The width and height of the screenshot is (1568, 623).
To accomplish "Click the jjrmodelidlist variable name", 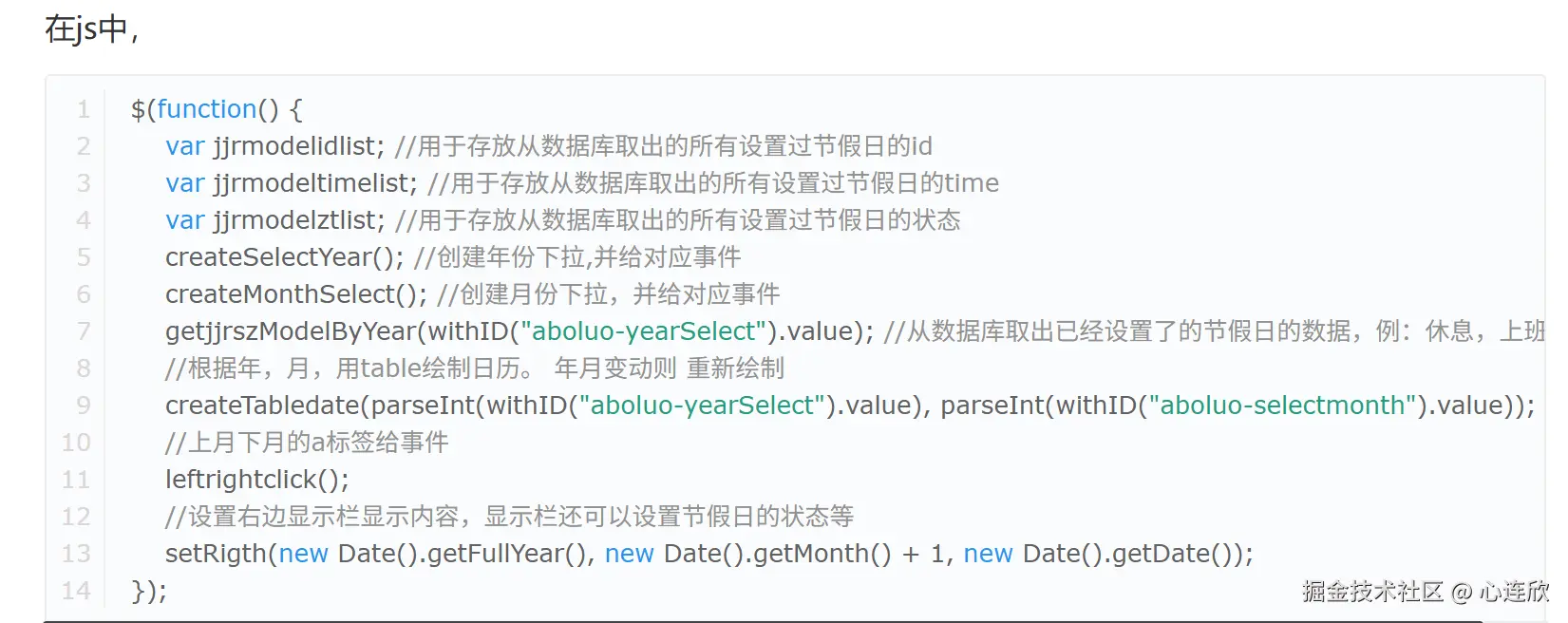I will [295, 146].
